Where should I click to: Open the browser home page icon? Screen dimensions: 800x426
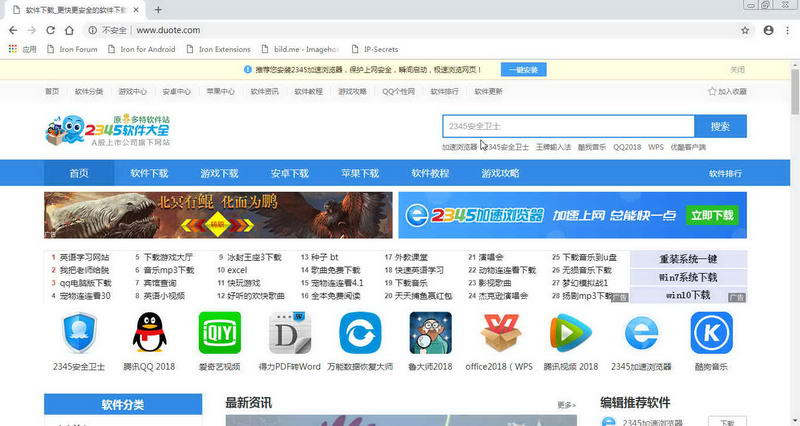click(69, 30)
